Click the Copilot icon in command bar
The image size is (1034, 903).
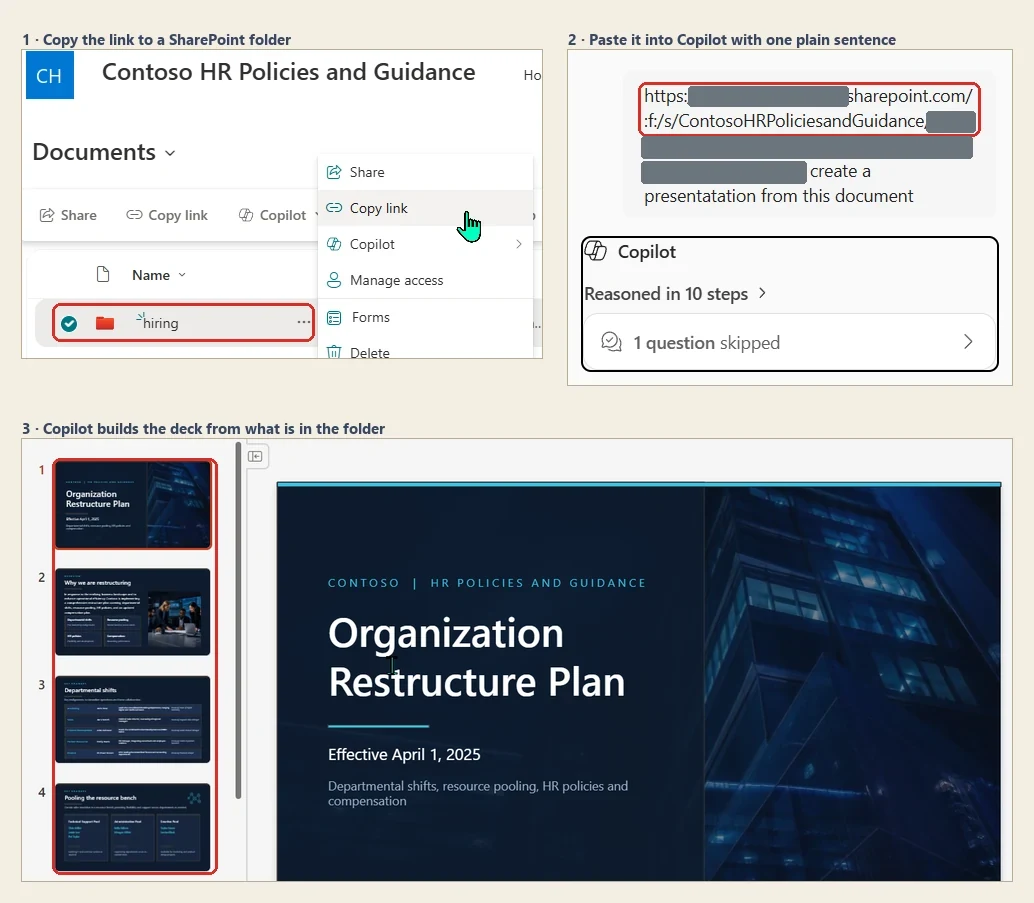coord(246,215)
